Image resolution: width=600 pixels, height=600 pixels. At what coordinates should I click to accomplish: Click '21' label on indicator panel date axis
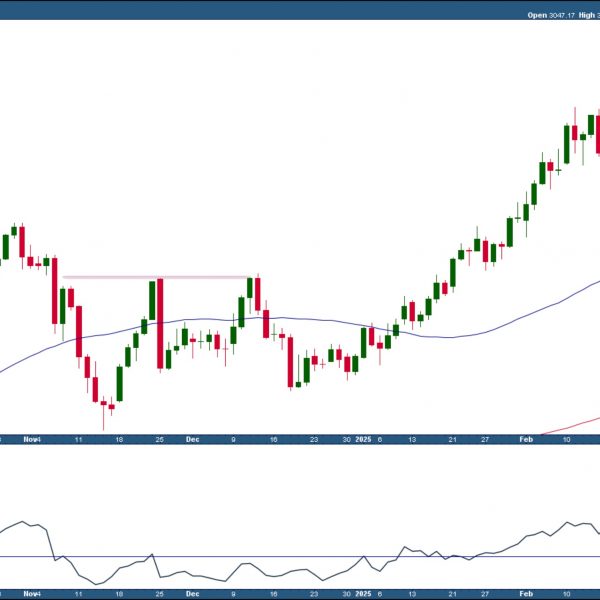click(x=452, y=594)
